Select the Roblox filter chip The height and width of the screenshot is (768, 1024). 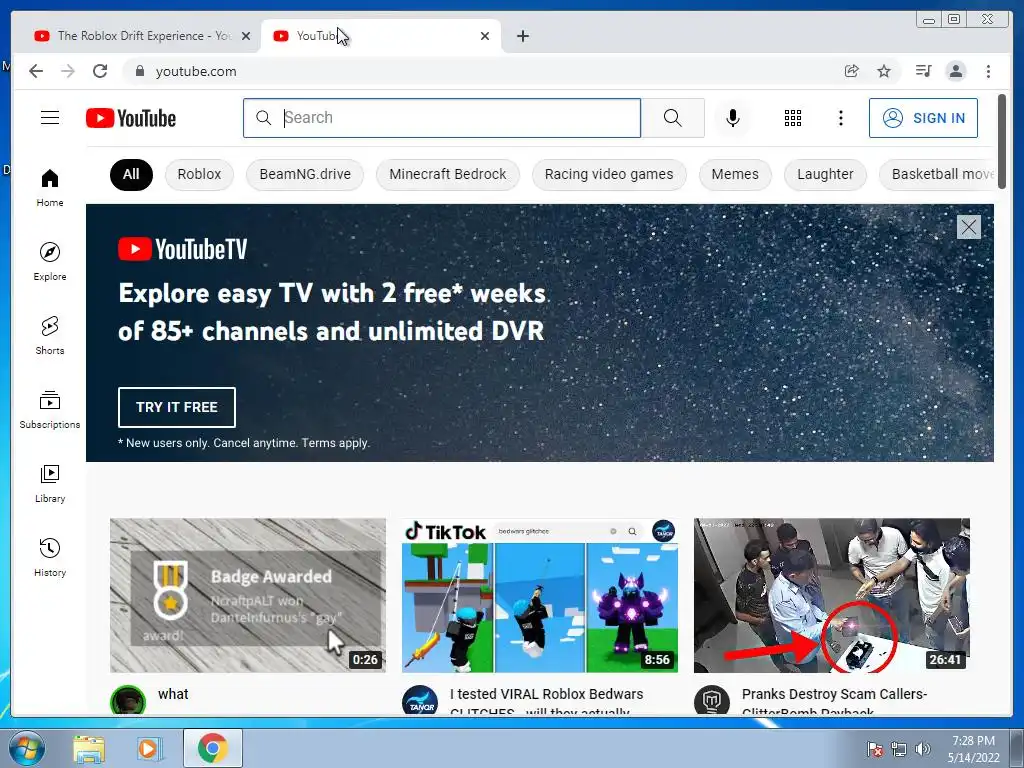coord(199,174)
